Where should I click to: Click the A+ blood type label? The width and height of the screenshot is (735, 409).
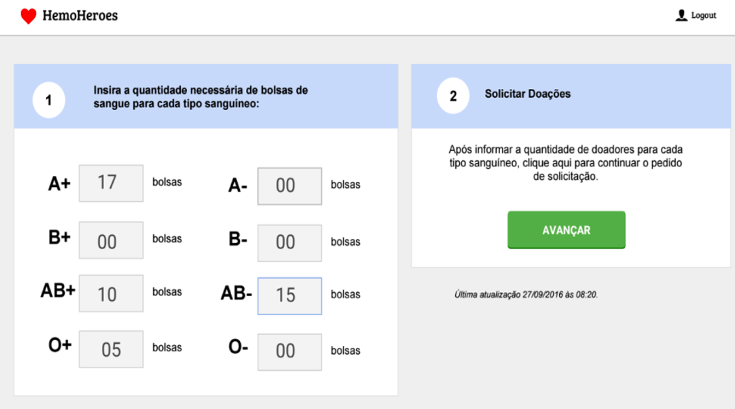pos(59,183)
